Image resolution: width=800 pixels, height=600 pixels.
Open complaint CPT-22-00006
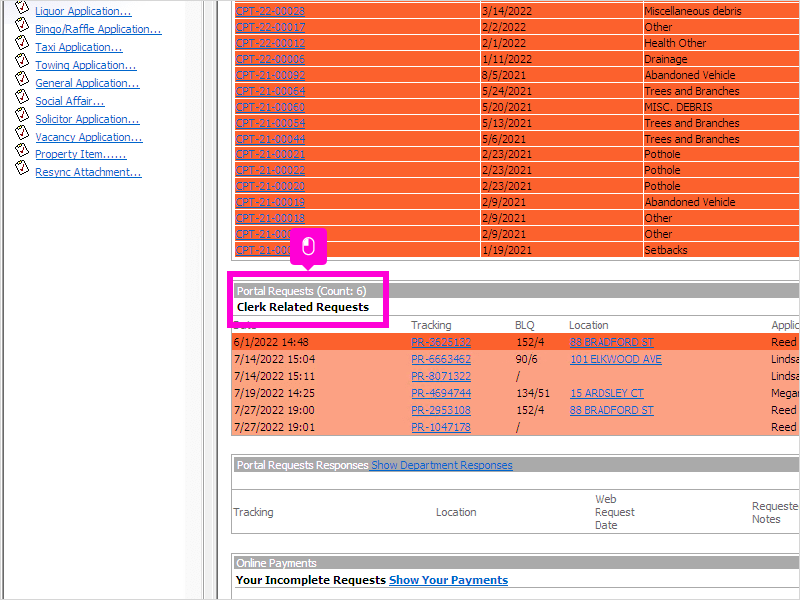click(x=270, y=59)
